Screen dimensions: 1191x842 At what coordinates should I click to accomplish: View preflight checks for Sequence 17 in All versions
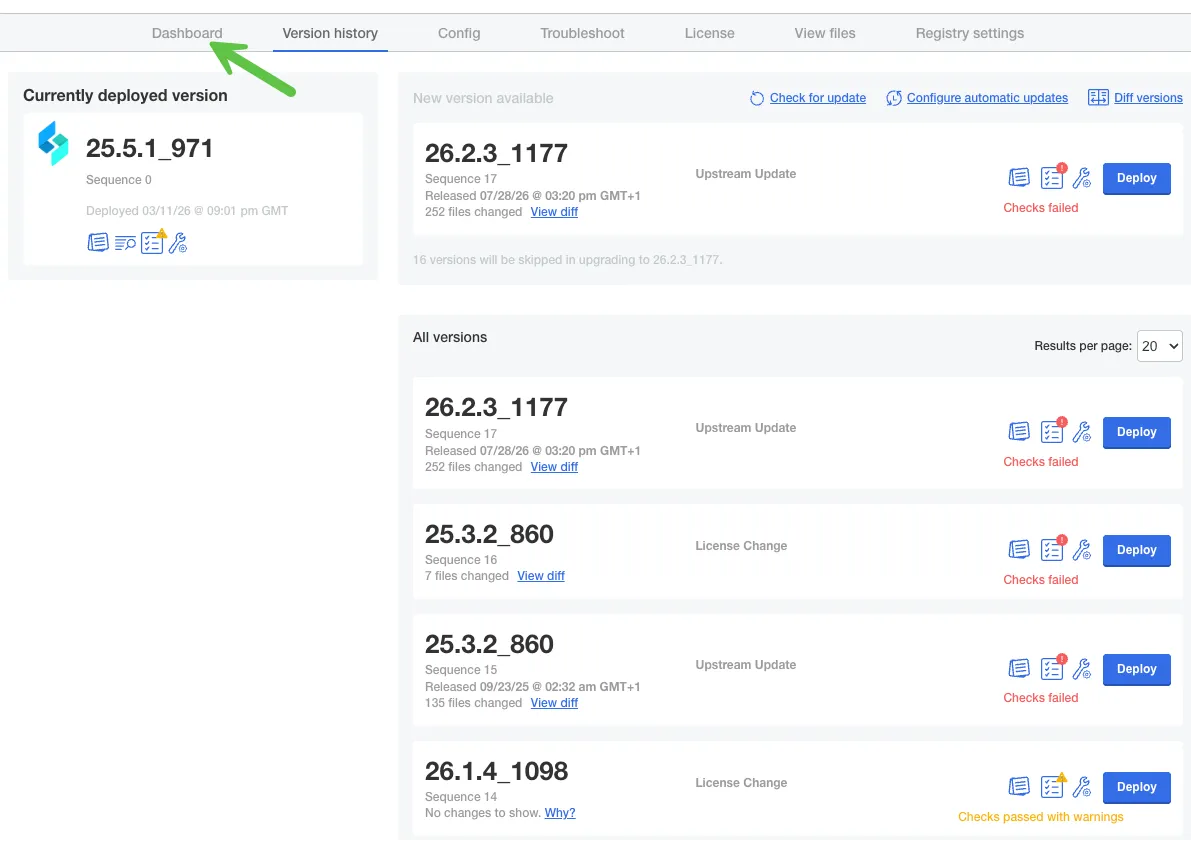[1052, 432]
